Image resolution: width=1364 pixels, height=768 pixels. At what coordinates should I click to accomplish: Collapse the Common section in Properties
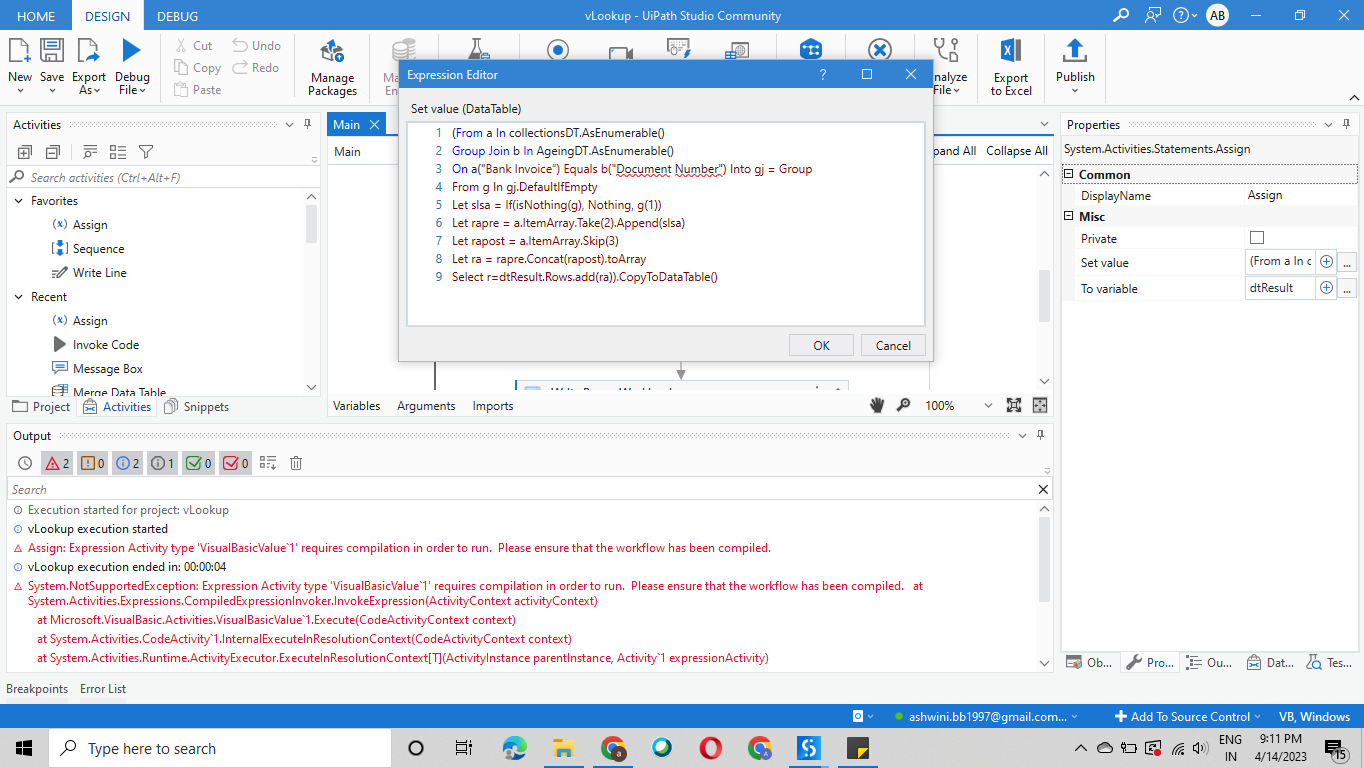tap(1069, 174)
